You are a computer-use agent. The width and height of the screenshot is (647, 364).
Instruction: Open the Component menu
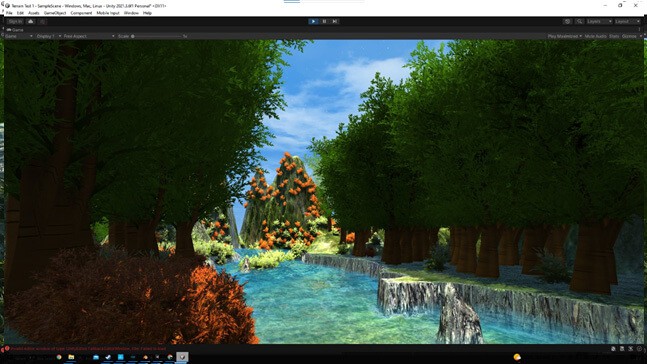point(81,13)
